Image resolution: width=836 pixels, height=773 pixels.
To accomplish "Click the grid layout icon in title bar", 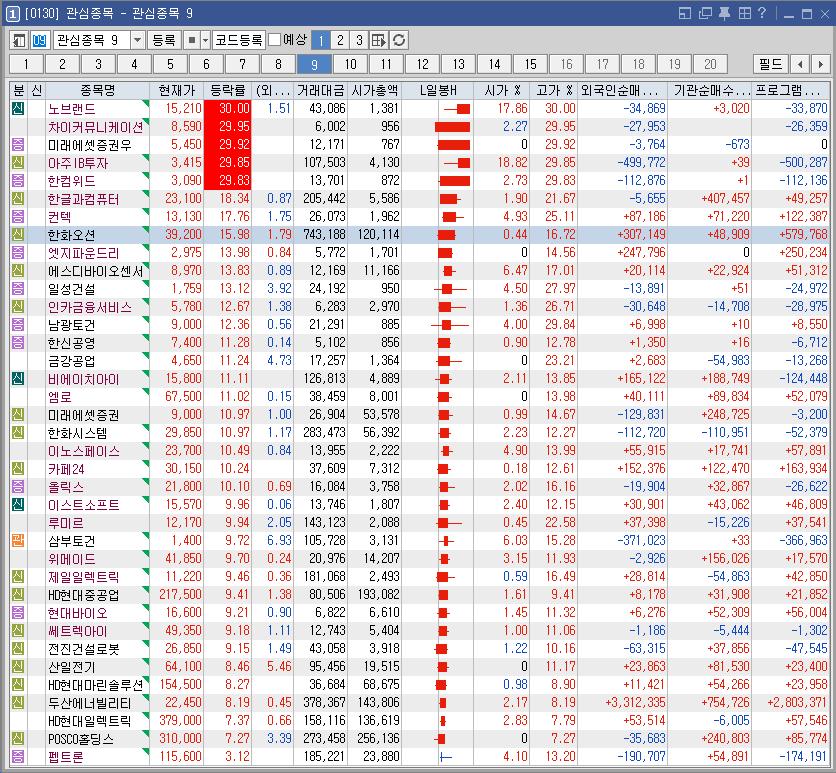I will coord(744,13).
